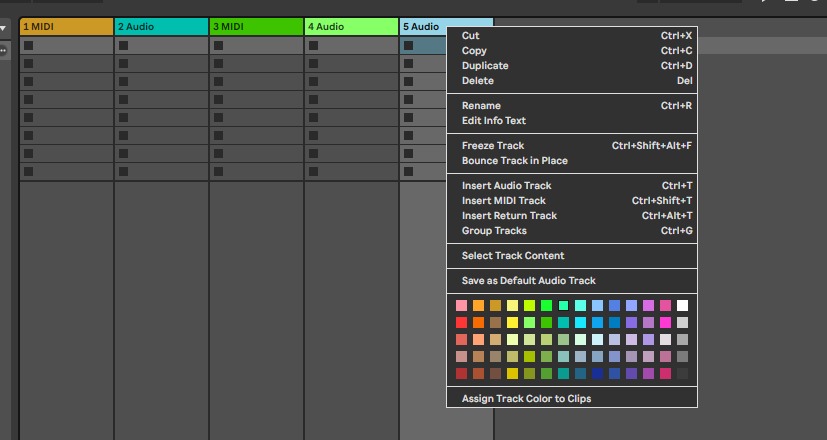
Task: Click the stop button in 1 MIDI's first clip slot
Action: click(x=28, y=46)
